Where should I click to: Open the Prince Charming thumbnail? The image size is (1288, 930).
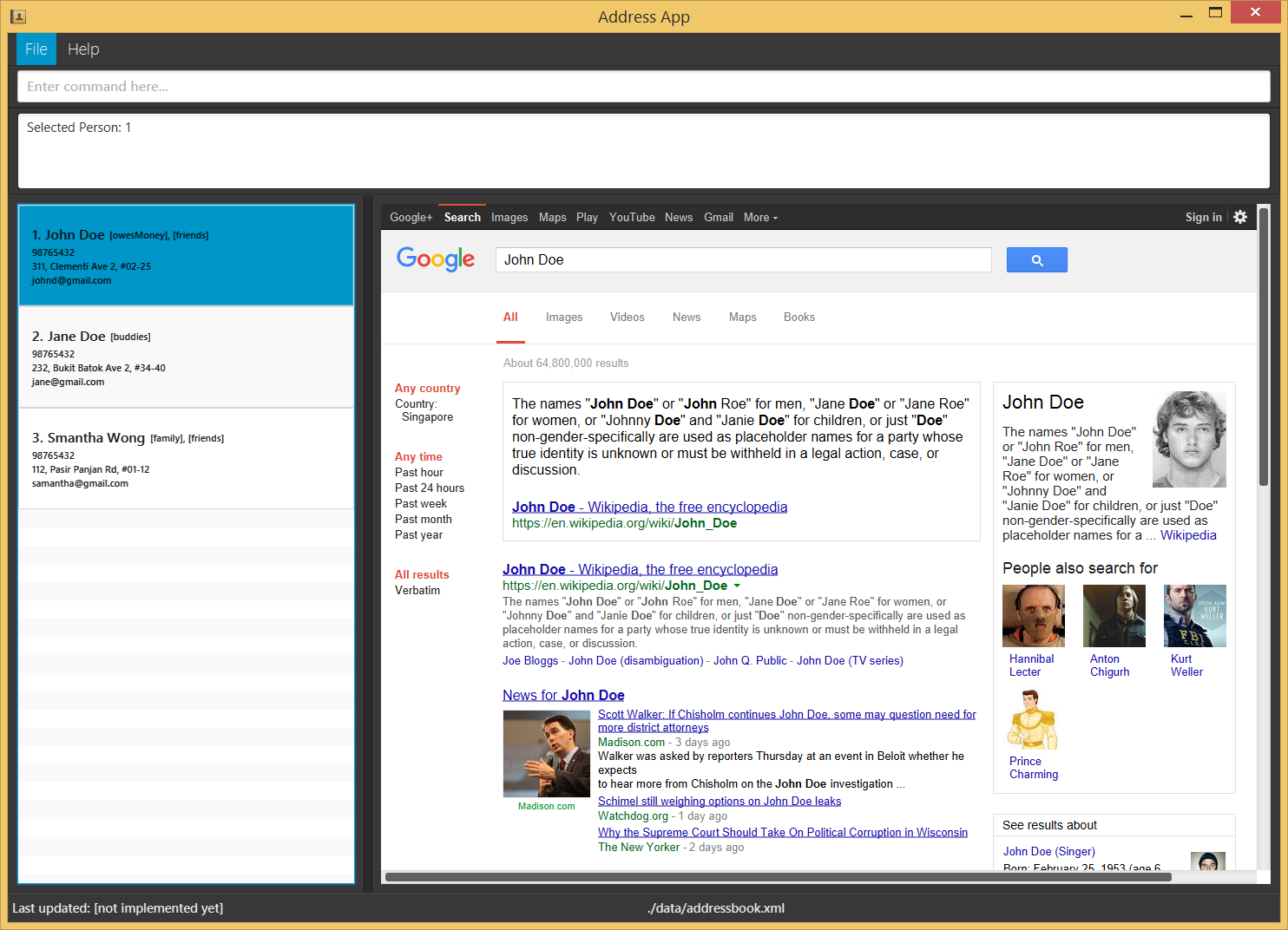[1032, 719]
